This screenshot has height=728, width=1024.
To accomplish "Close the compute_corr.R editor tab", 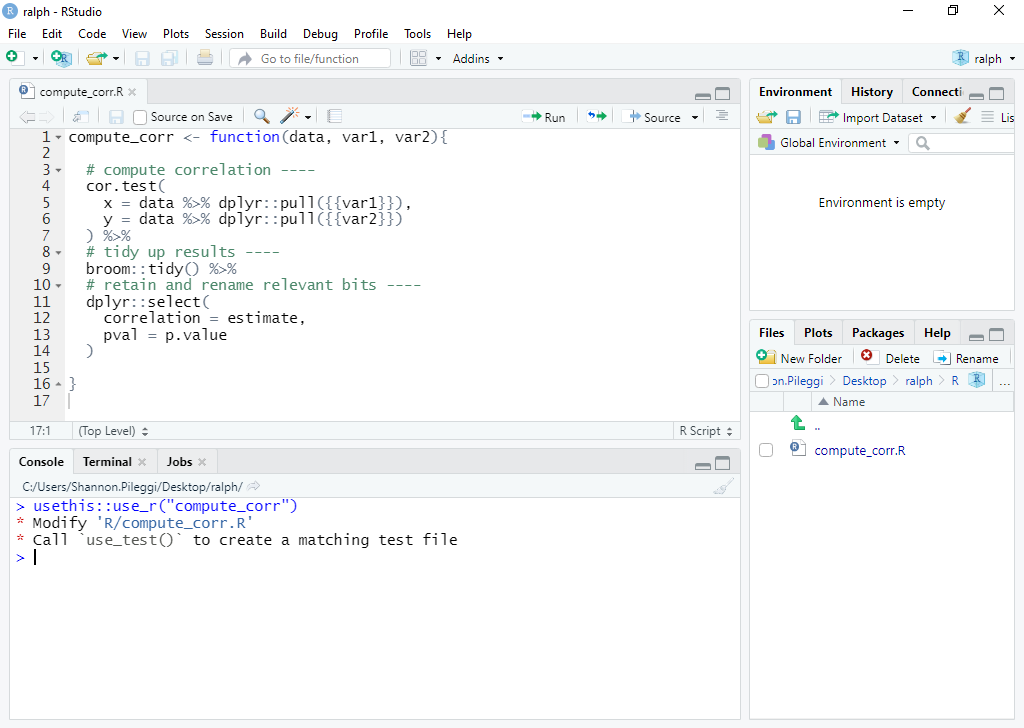I will pyautogui.click(x=132, y=92).
